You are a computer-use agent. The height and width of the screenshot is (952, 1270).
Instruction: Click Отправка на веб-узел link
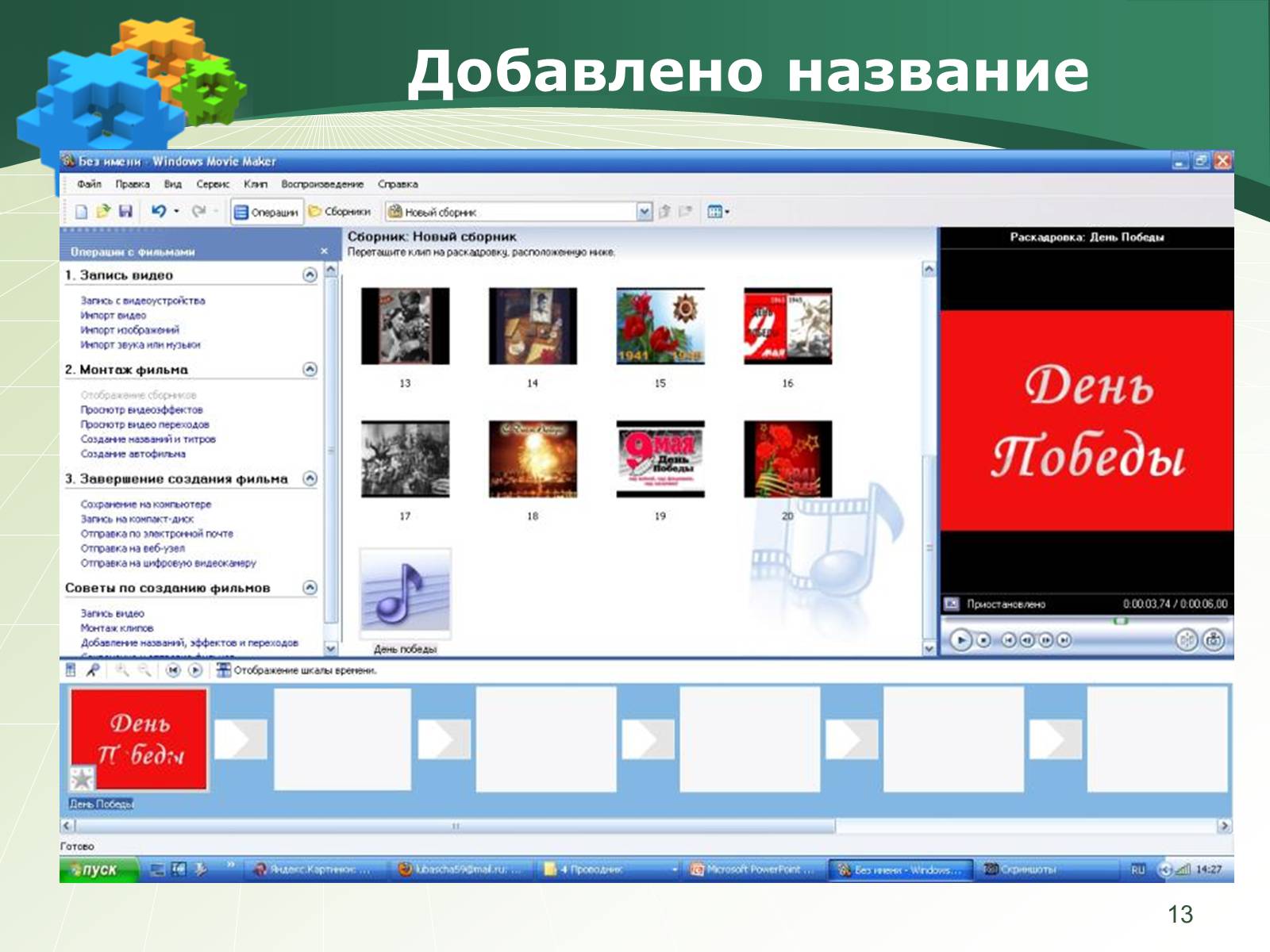133,548
